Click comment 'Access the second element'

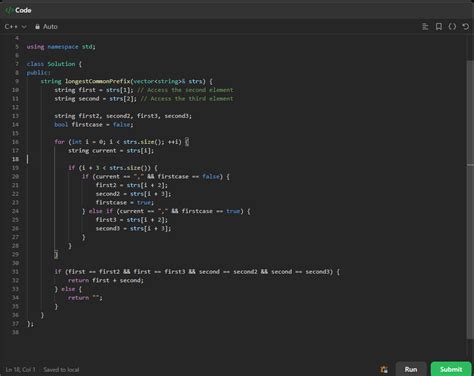(185, 90)
